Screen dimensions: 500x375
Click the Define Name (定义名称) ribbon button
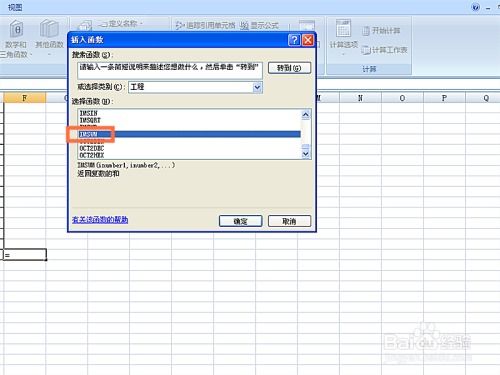click(x=120, y=24)
